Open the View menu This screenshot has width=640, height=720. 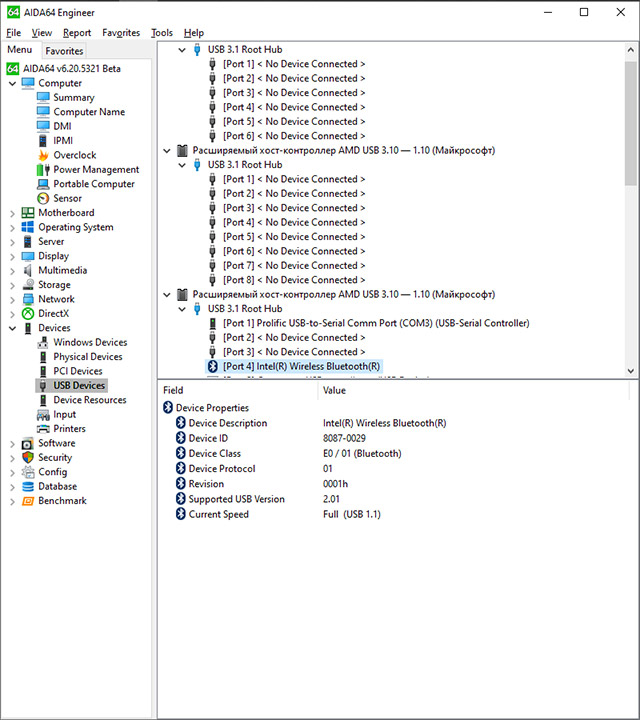click(x=42, y=33)
